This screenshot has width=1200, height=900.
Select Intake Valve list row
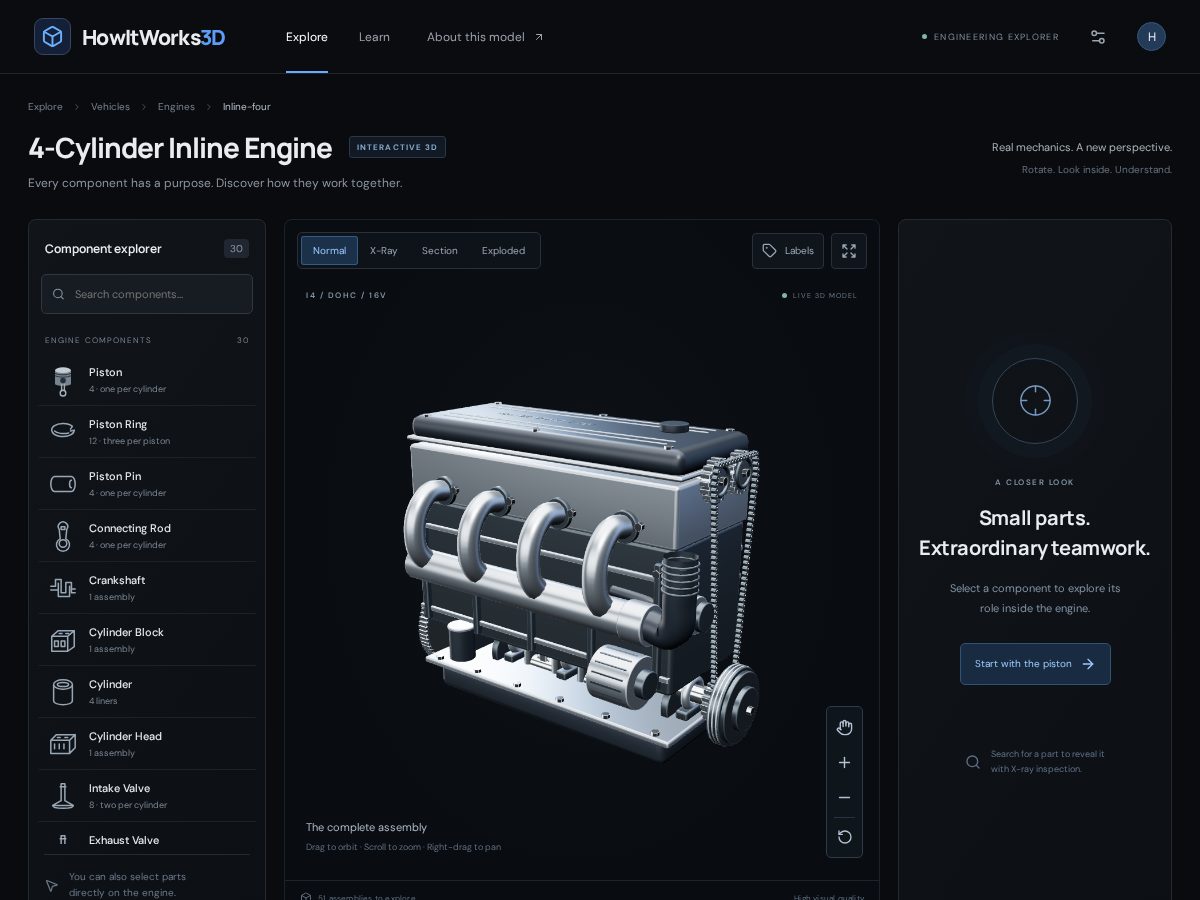tap(147, 796)
